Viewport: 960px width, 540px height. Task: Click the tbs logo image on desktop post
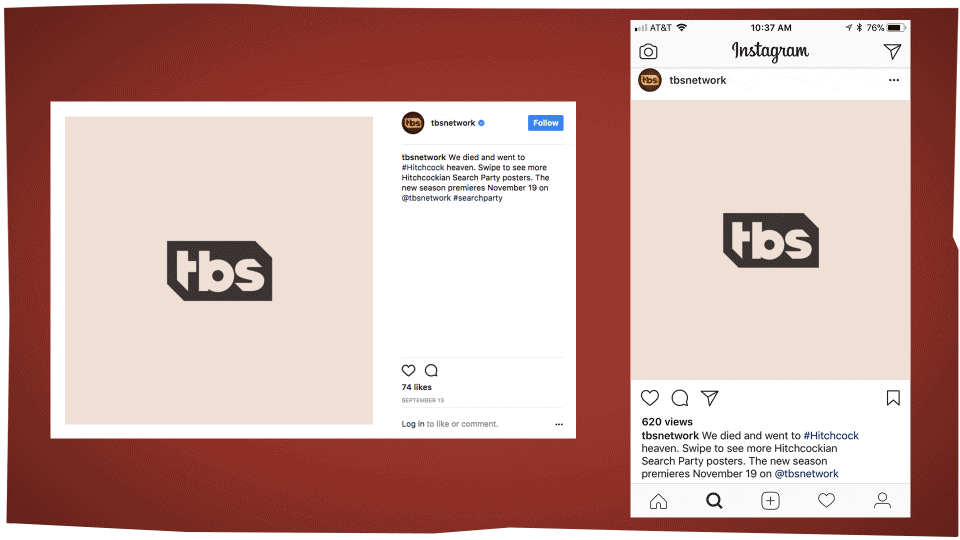coord(219,271)
